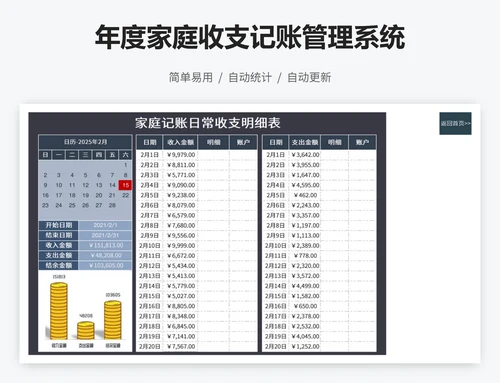Click 账户 header in the expense table

pos(362,142)
